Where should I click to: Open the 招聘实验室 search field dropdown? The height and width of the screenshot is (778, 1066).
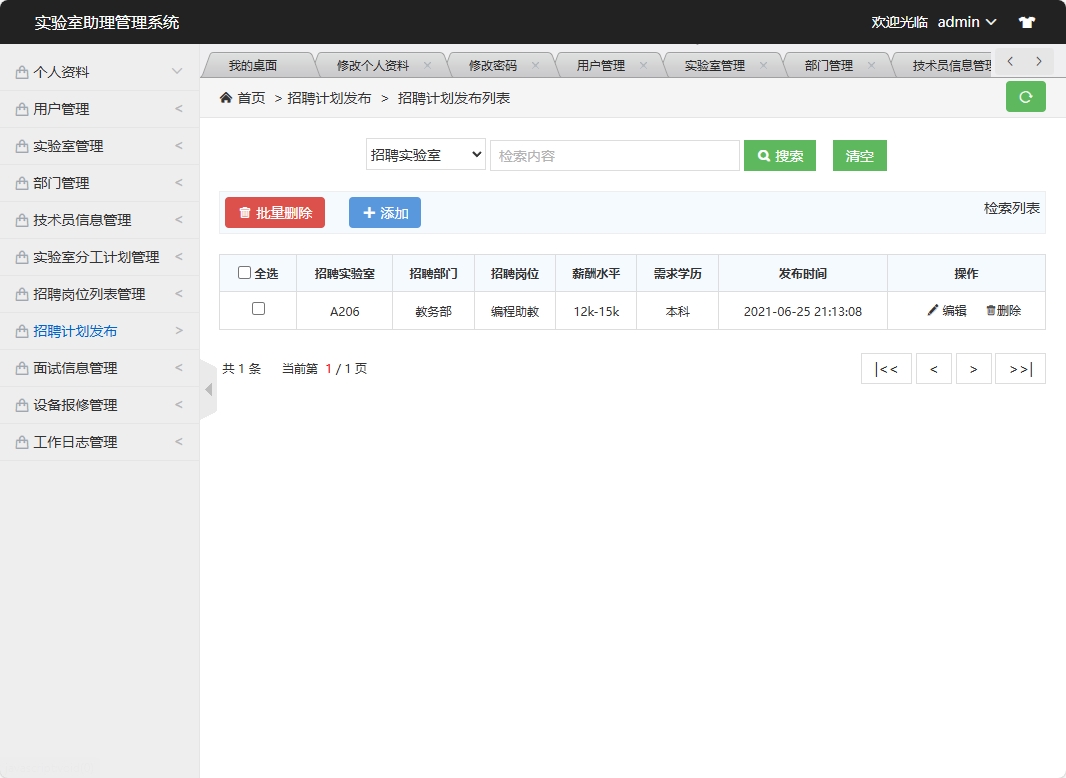pyautogui.click(x=425, y=155)
